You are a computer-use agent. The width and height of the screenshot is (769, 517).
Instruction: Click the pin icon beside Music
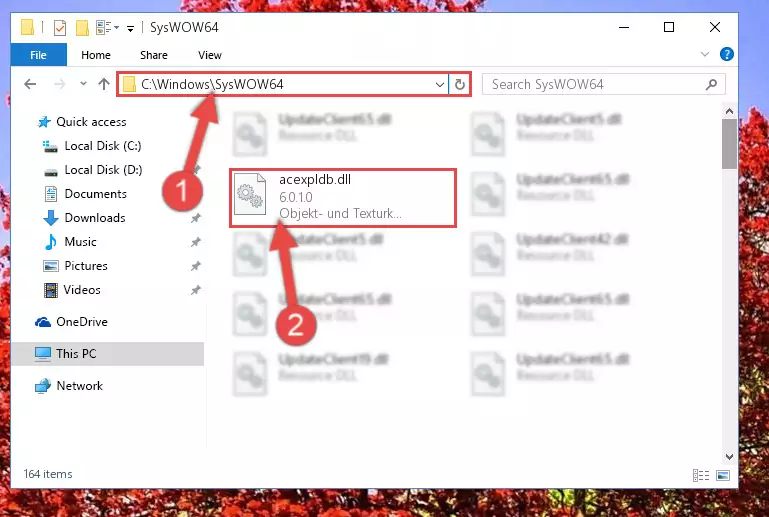pyautogui.click(x=196, y=242)
